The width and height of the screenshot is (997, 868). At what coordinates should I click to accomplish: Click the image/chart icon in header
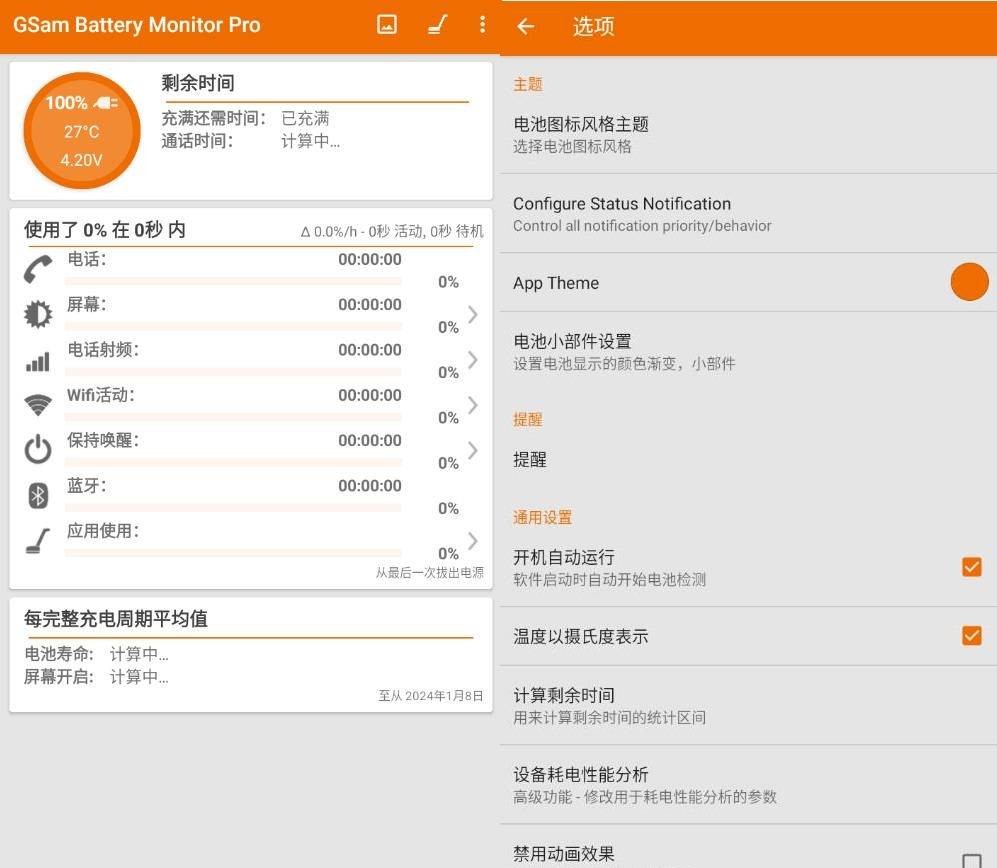[x=387, y=25]
